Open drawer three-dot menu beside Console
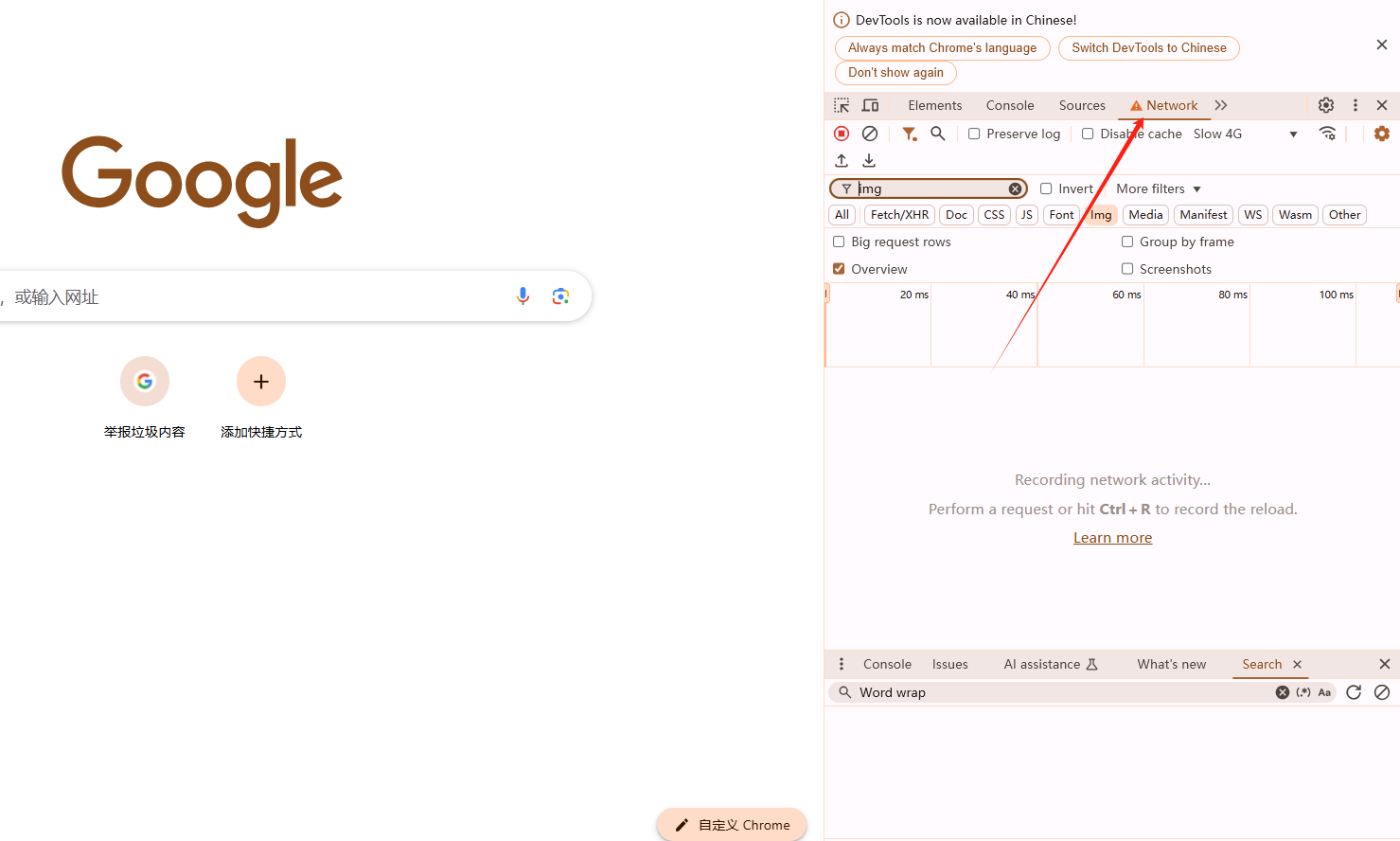 (842, 664)
